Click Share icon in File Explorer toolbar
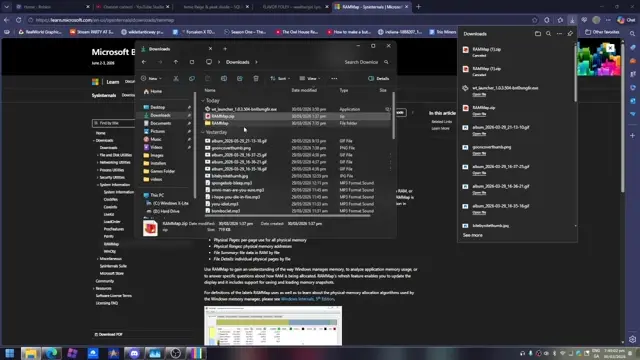The image size is (640, 360). tap(240, 78)
